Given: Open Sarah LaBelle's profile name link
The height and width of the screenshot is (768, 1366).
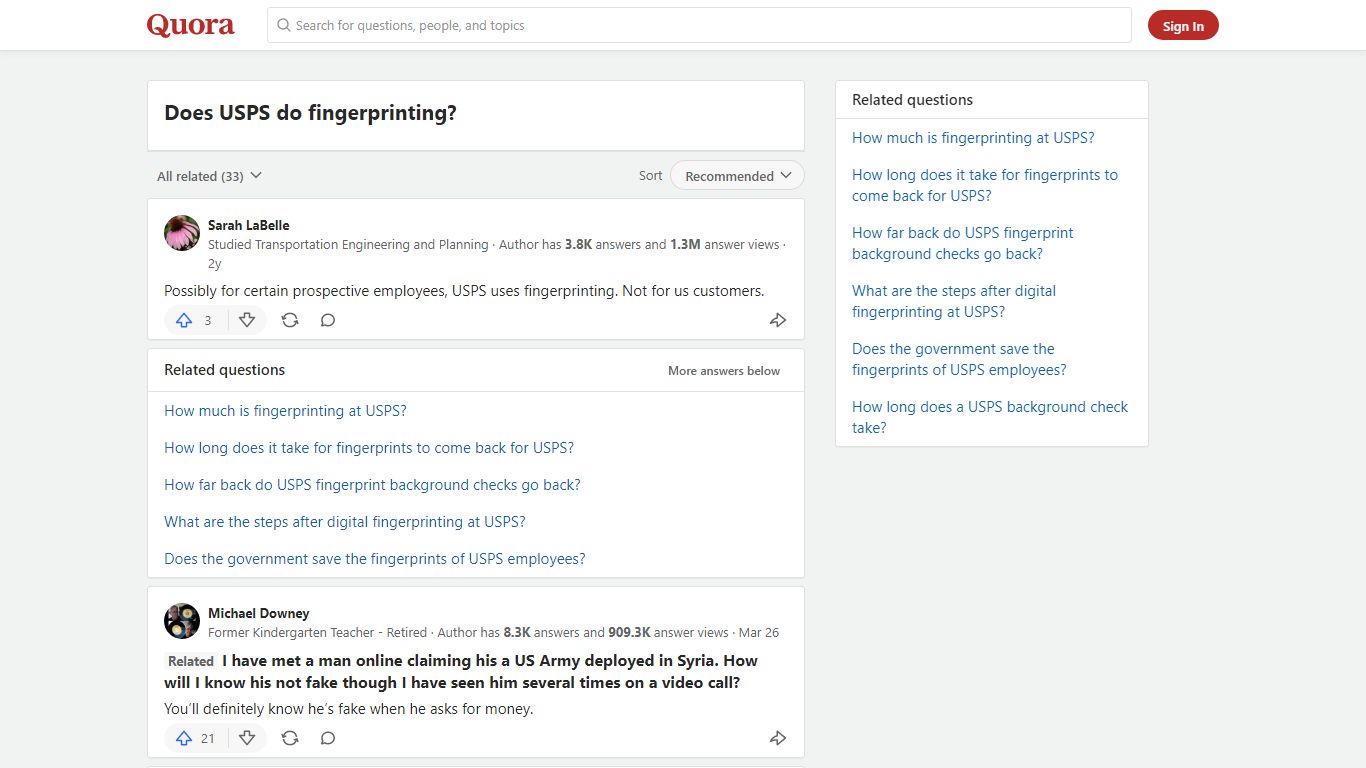Looking at the screenshot, I should point(249,225).
